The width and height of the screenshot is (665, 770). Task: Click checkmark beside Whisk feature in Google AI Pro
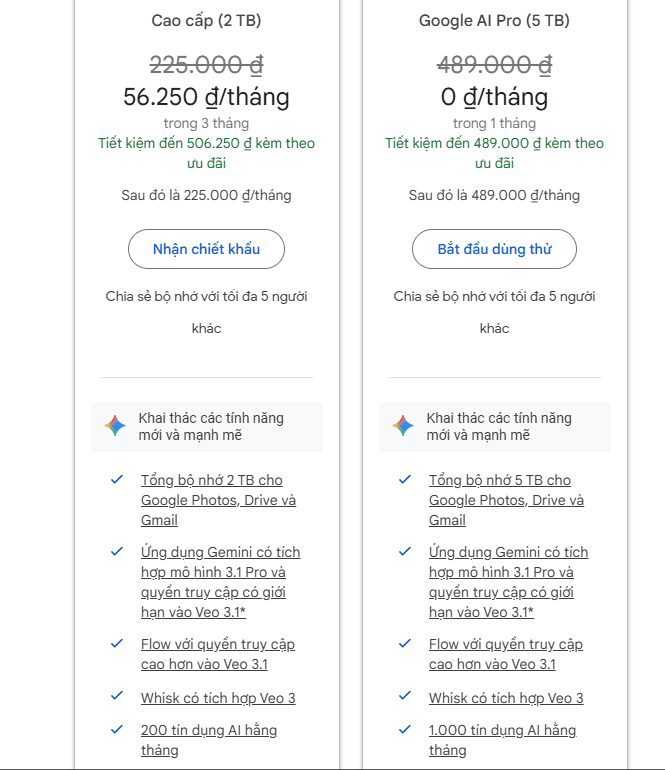coord(405,695)
